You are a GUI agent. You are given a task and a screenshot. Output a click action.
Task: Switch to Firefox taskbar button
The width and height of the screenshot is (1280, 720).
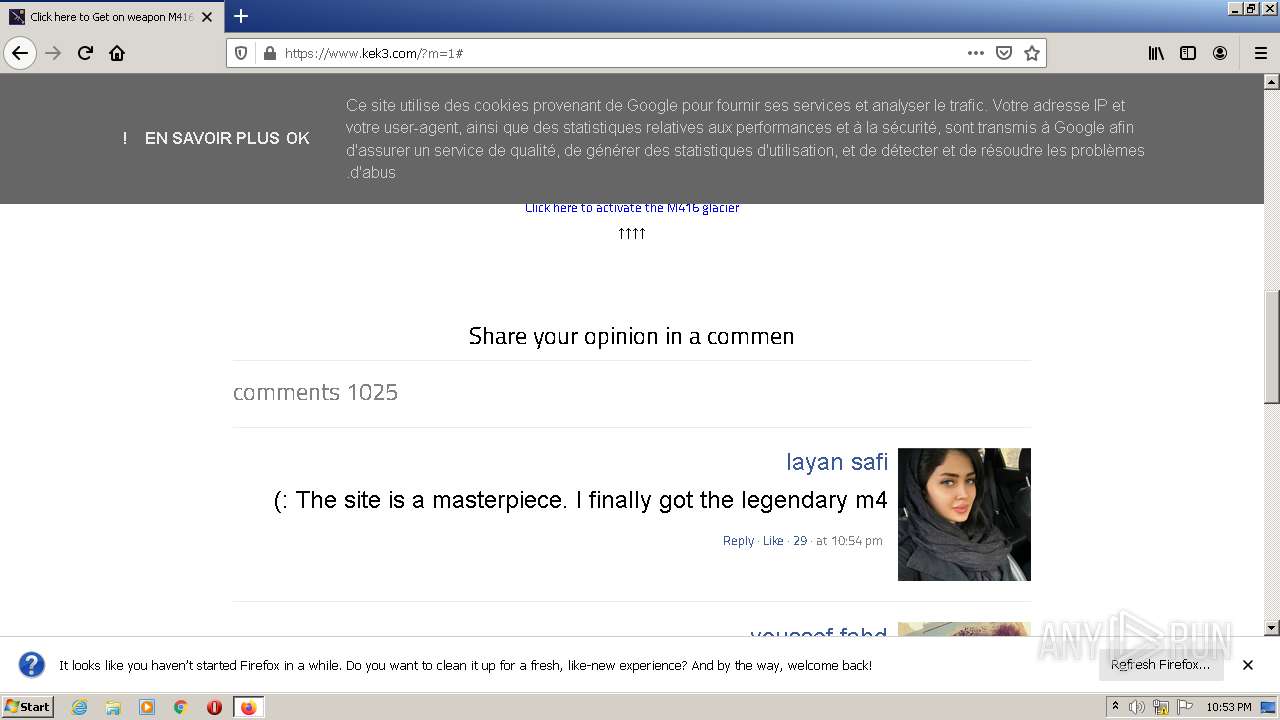pos(248,707)
